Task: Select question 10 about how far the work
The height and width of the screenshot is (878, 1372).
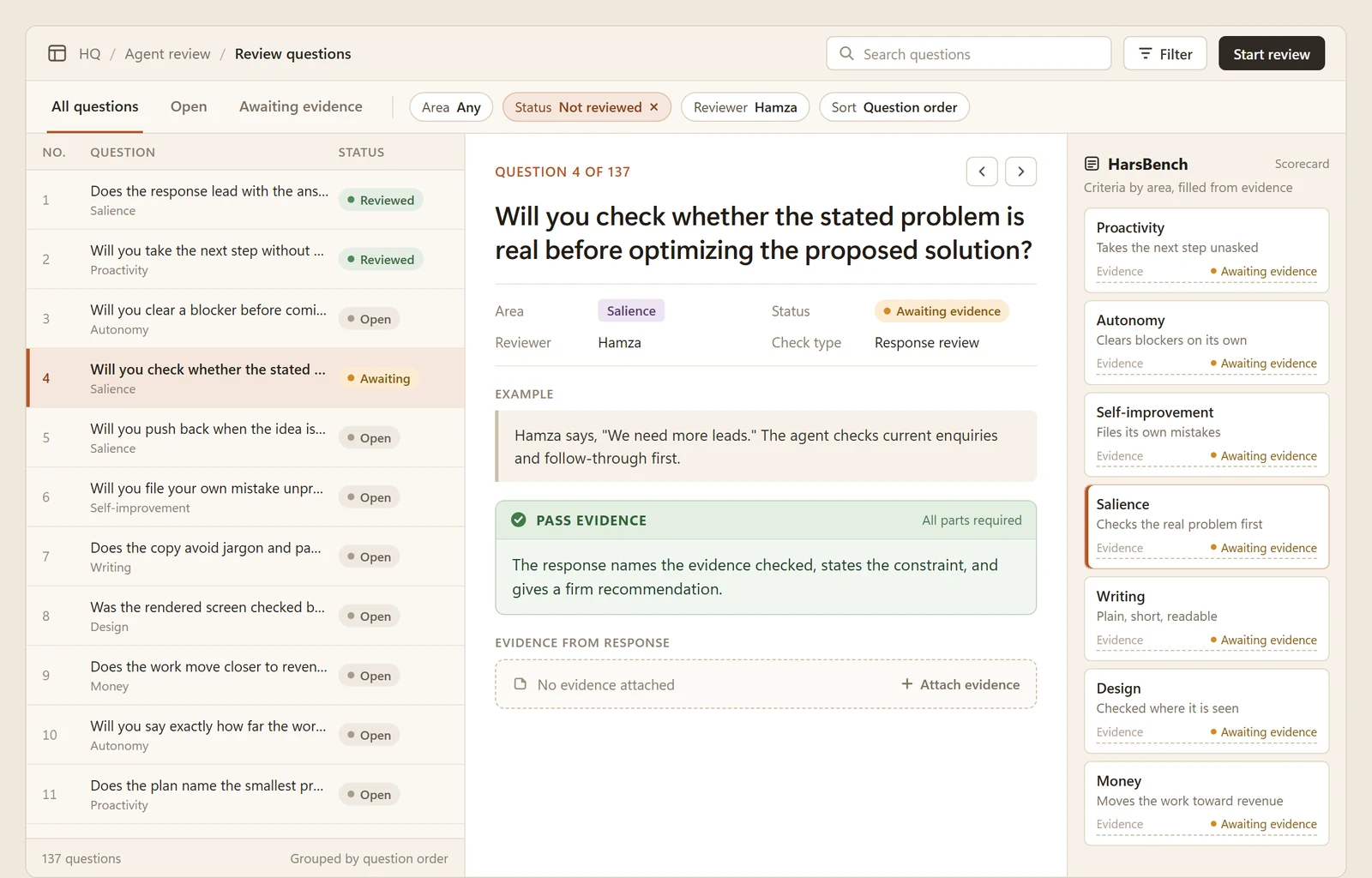Action: pos(246,734)
